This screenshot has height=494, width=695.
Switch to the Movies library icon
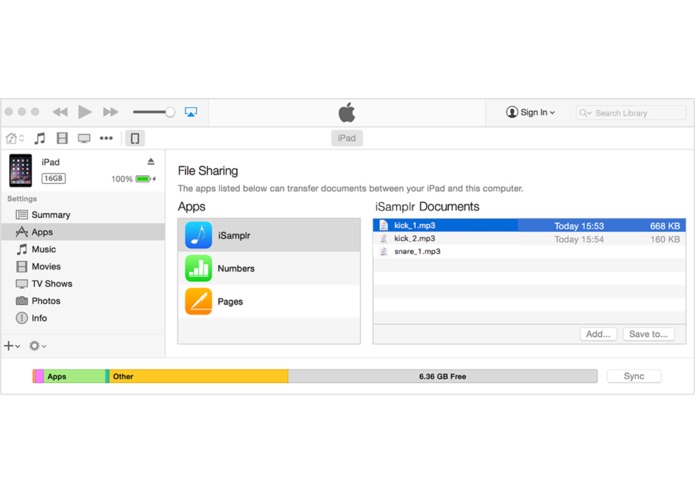[62, 138]
